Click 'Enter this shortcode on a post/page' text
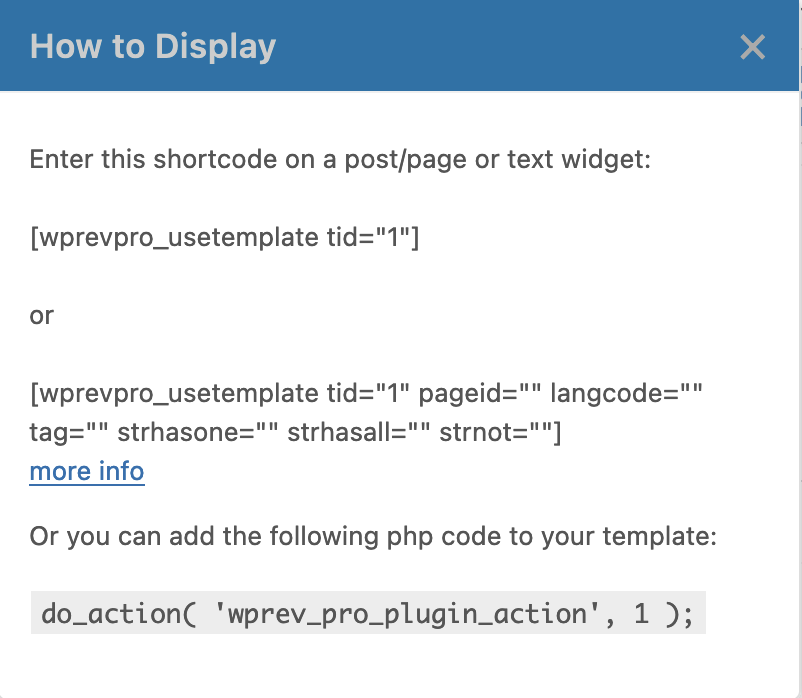Screen dimensions: 802x698 point(248,159)
